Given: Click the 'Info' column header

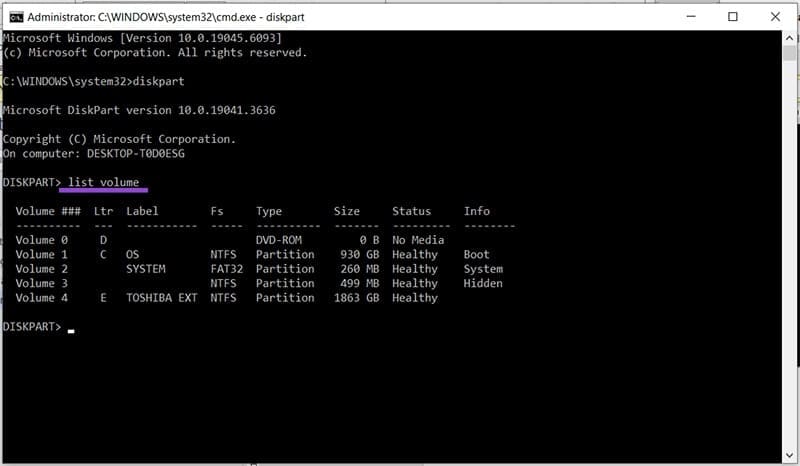Looking at the screenshot, I should 477,211.
